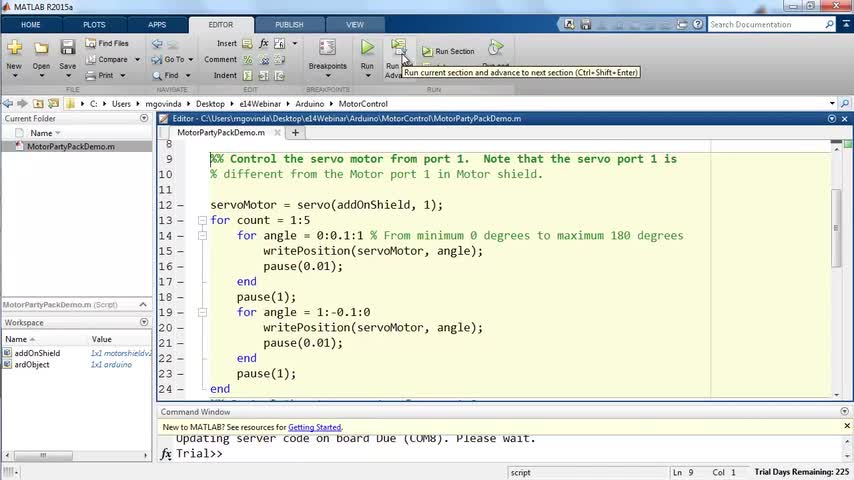The height and width of the screenshot is (480, 854).
Task: Click the up one folder icon
Action: click(x=38, y=104)
